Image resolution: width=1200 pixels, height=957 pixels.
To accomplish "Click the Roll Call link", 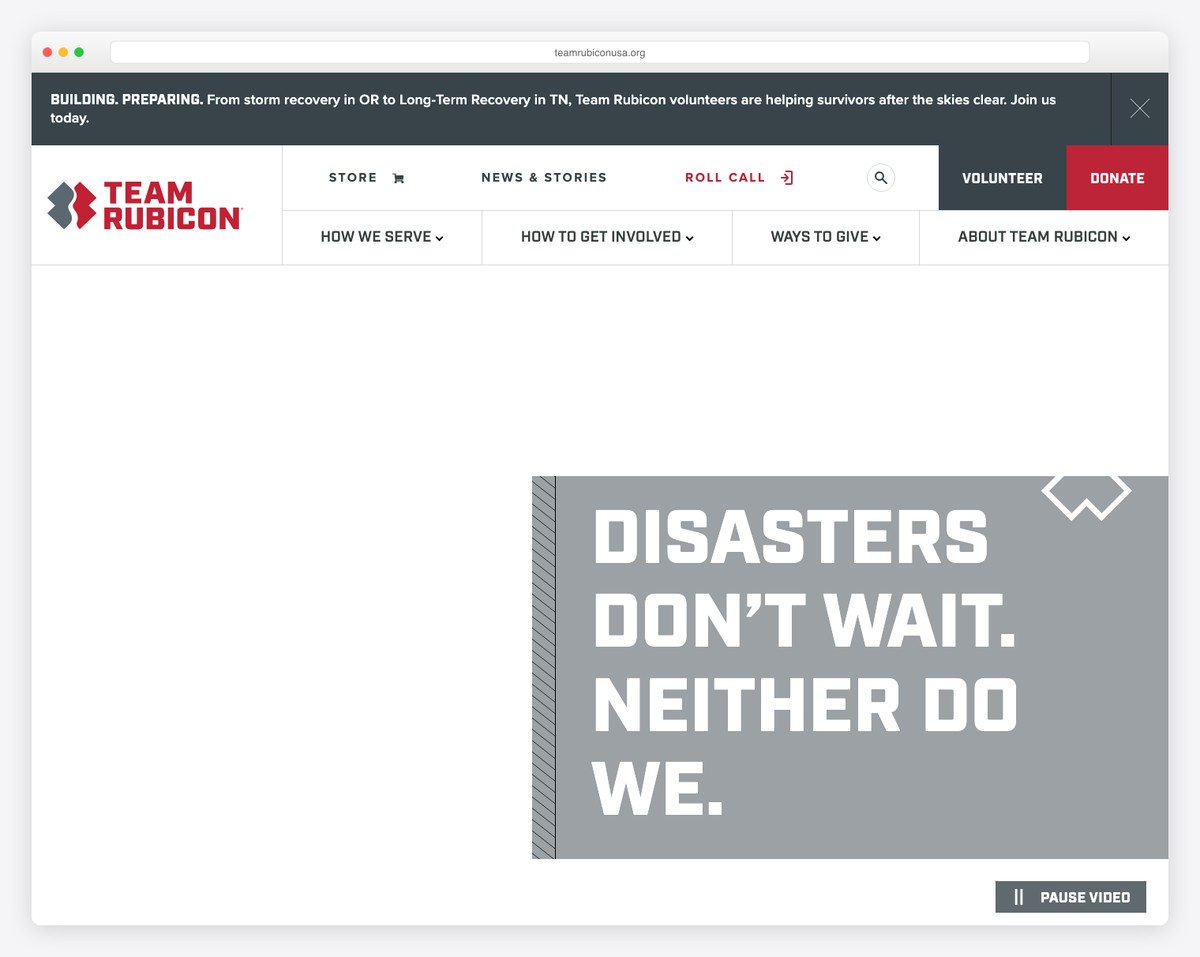I will 724,177.
